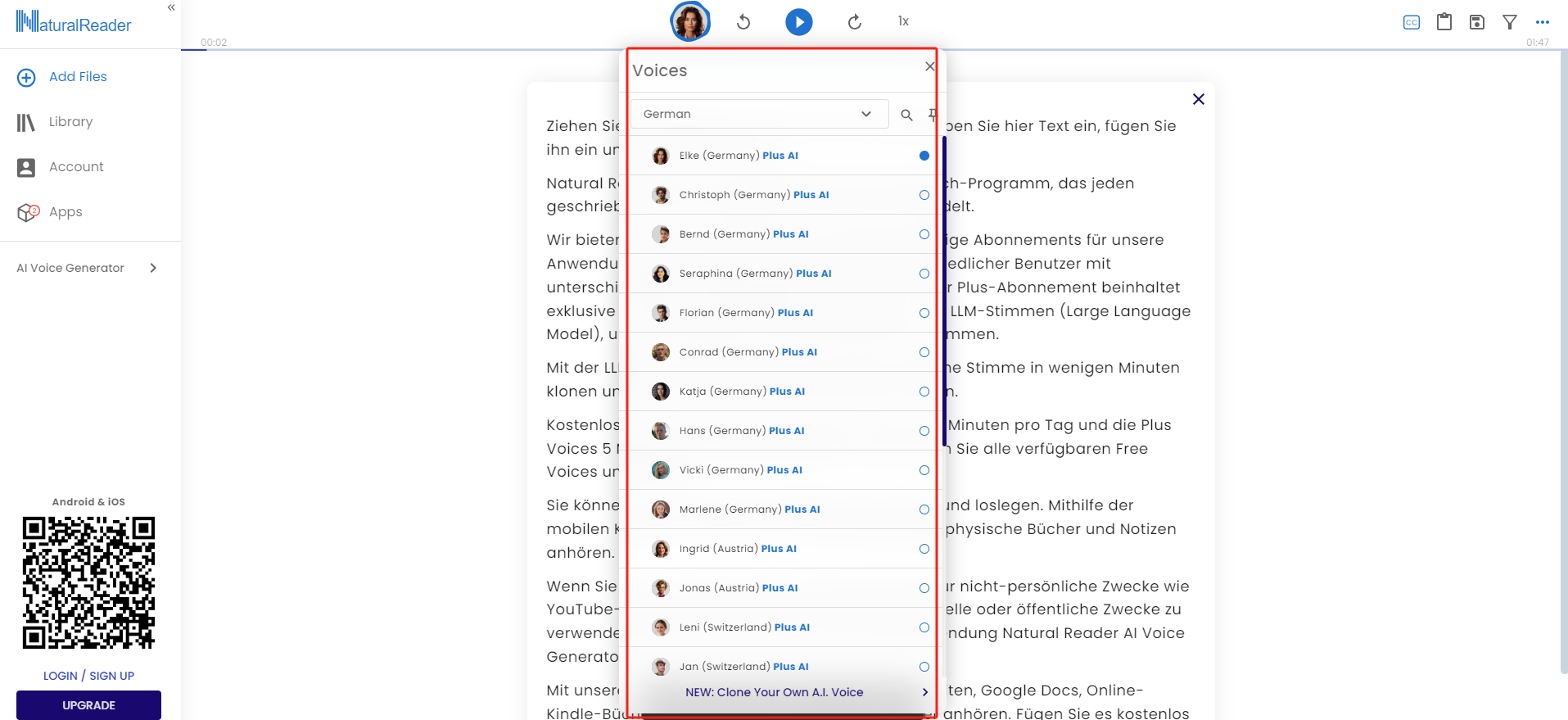
Task: Click the Add Files link text
Action: point(78,77)
